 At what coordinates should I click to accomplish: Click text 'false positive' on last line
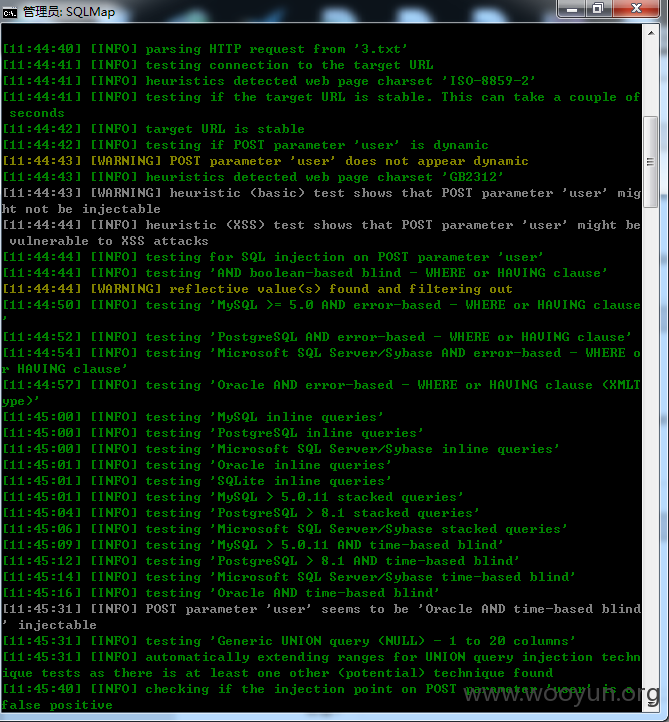(x=57, y=705)
